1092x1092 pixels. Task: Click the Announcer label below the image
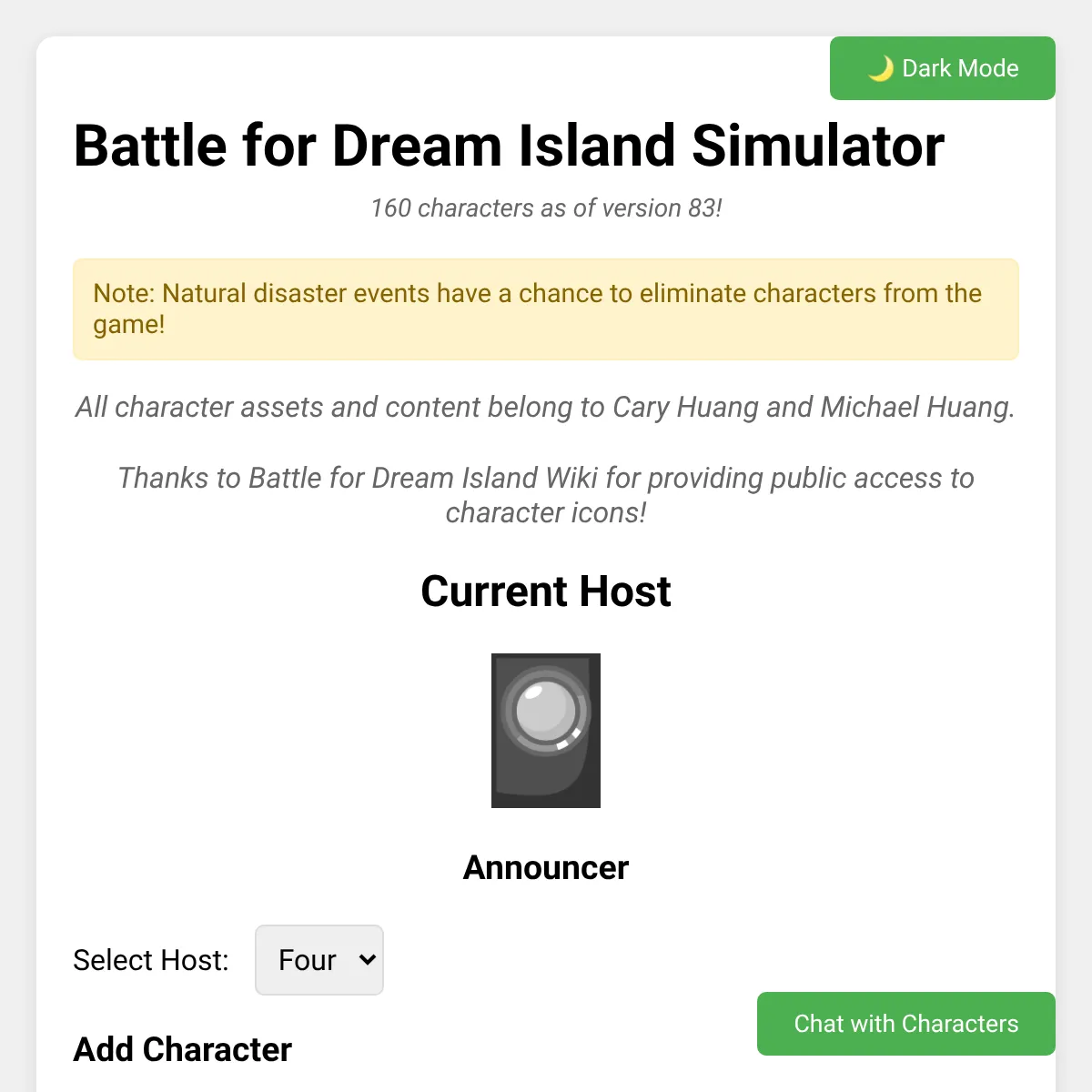click(545, 867)
